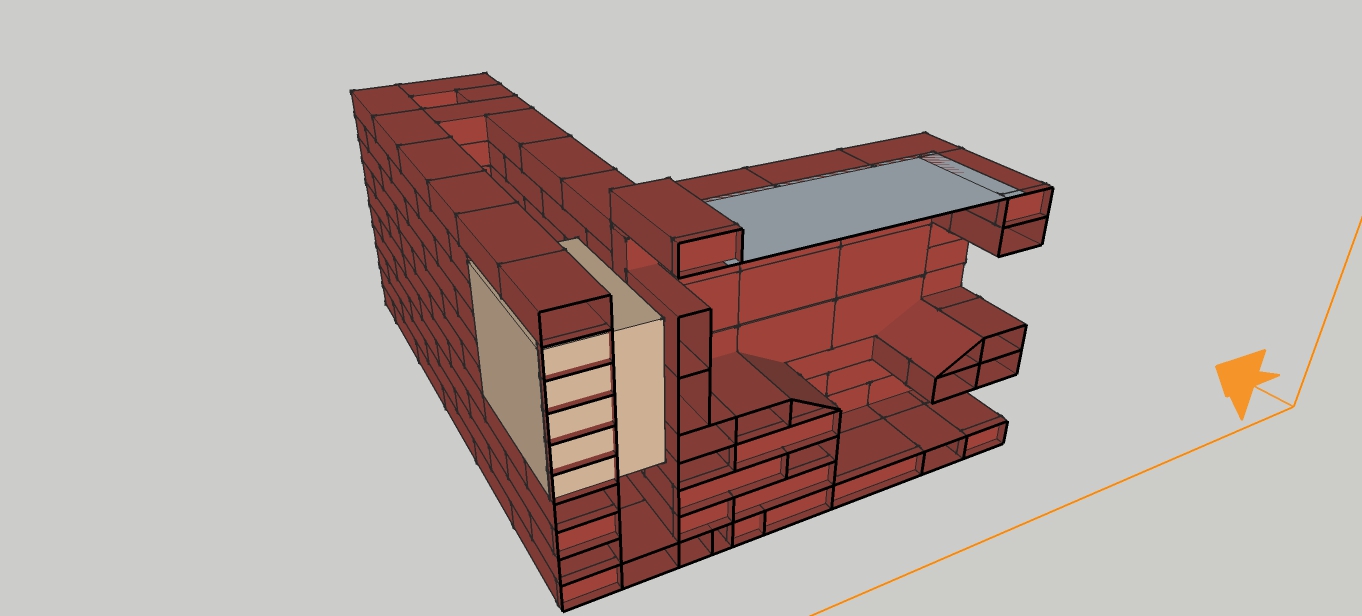Select the cut brick at slab's right end
1362x616 pixels.
coord(1027,222)
